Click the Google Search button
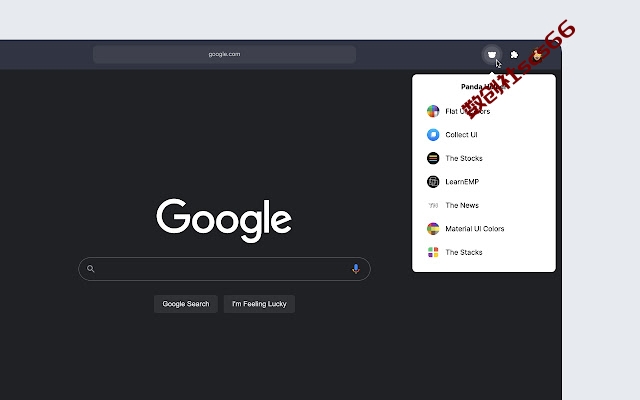This screenshot has height=400, width=640. [x=186, y=304]
